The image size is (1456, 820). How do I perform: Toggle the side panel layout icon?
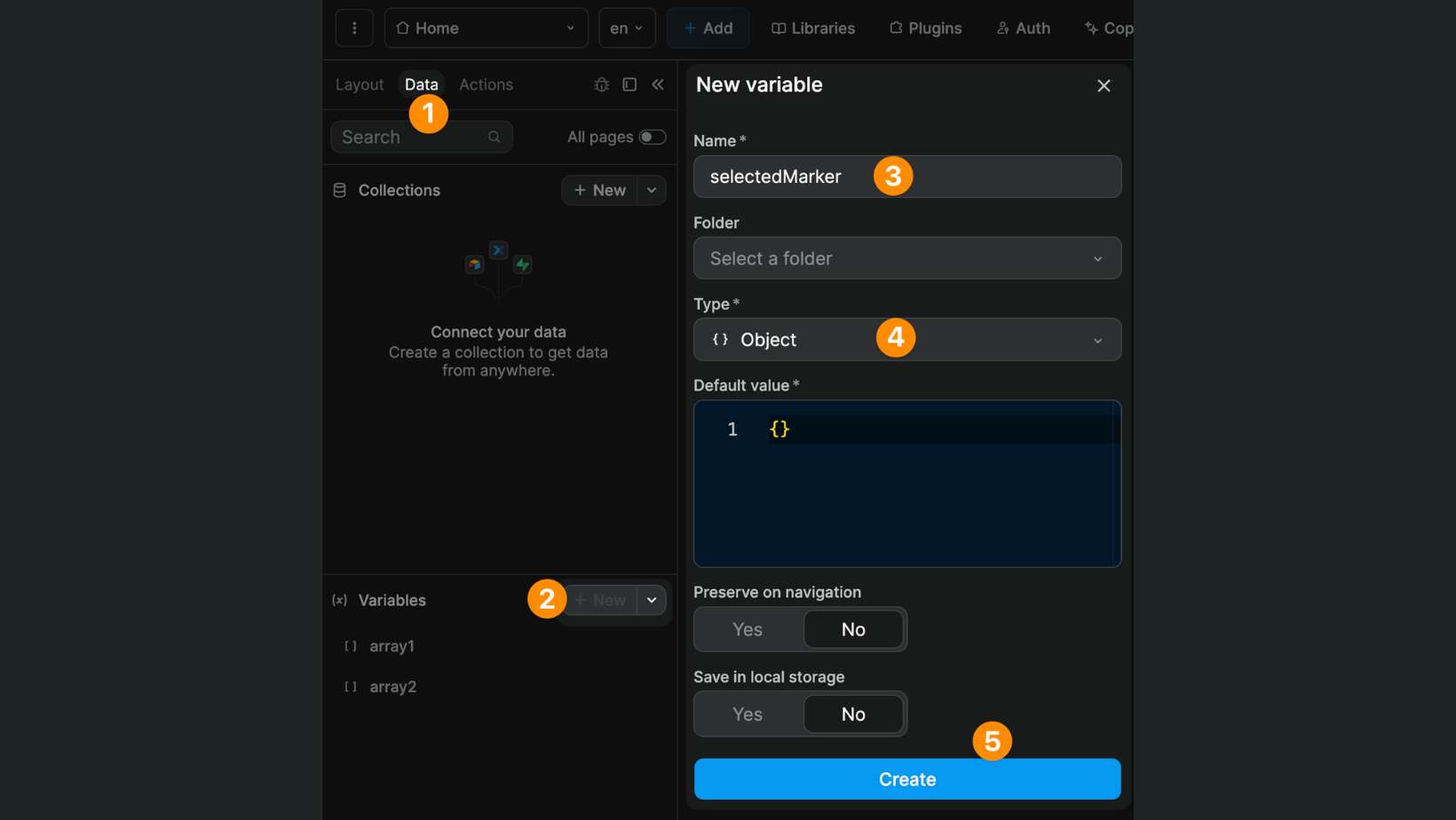point(629,84)
